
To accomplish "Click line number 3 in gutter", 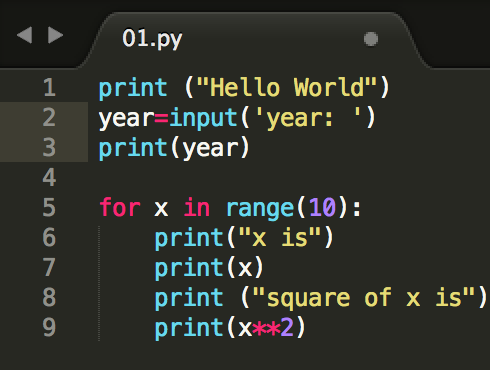I will (49, 147).
